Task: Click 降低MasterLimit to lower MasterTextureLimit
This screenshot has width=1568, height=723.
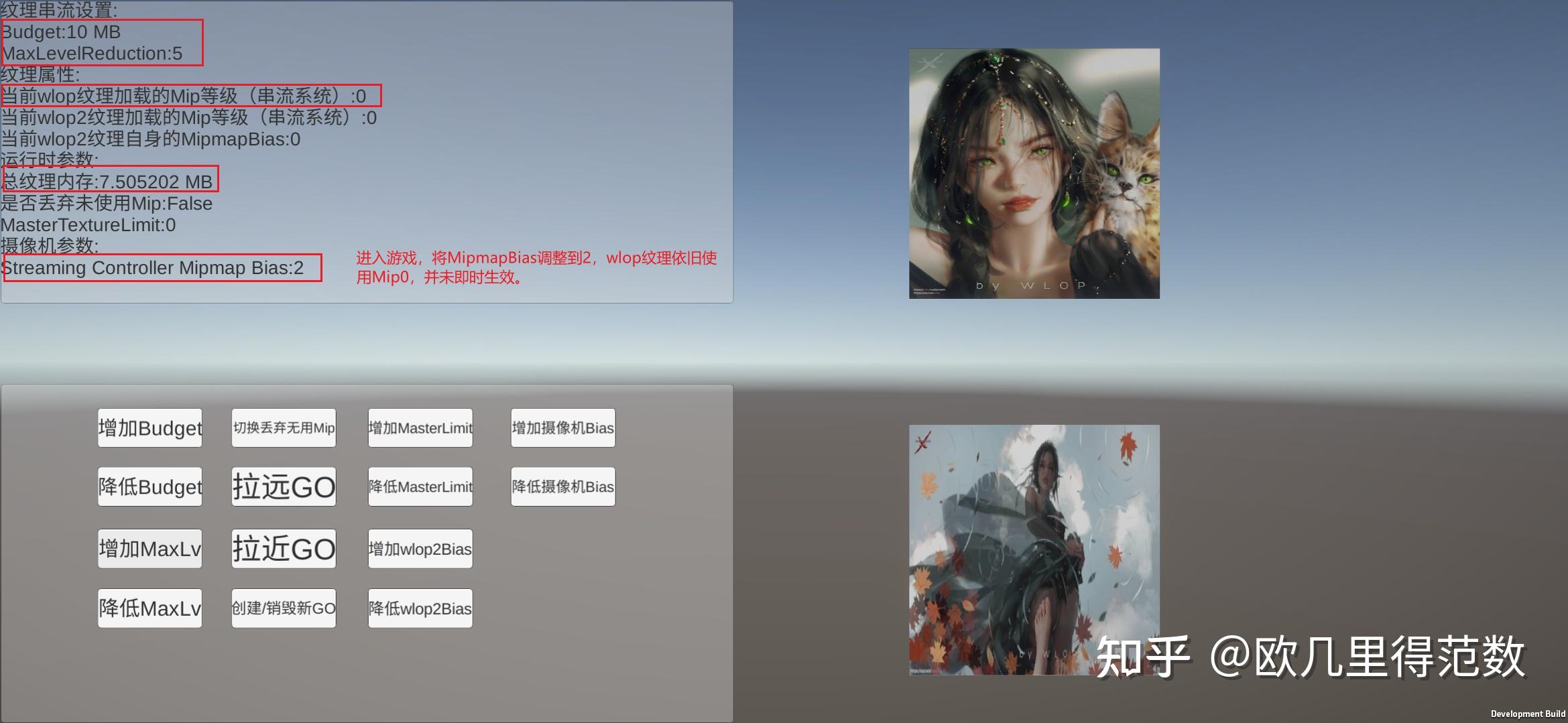Action: click(420, 486)
